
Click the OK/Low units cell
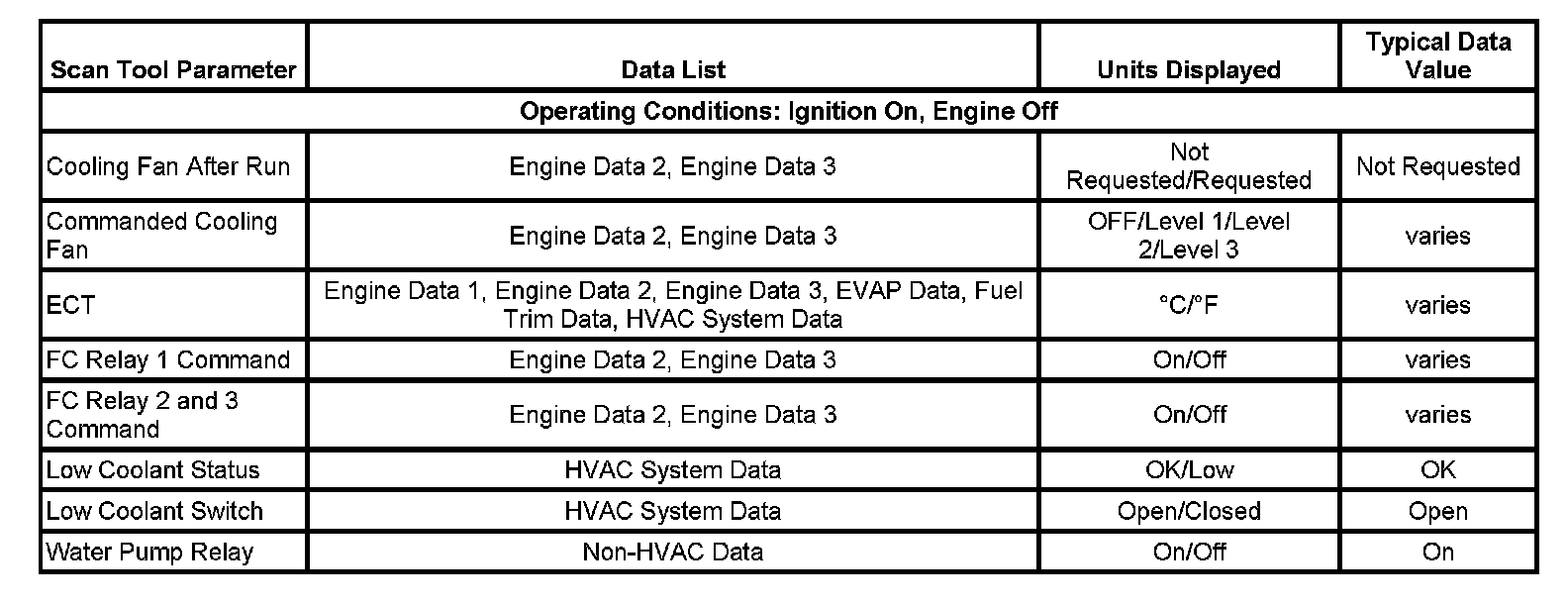click(1189, 470)
